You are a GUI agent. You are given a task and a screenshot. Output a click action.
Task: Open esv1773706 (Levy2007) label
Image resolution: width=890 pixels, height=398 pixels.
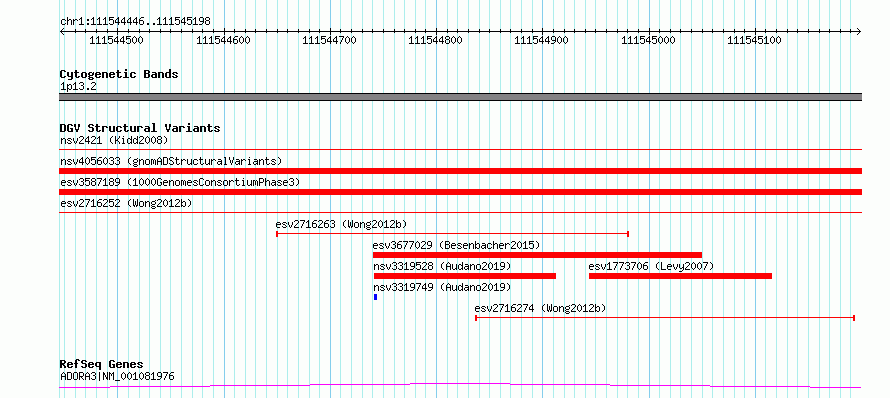click(651, 266)
